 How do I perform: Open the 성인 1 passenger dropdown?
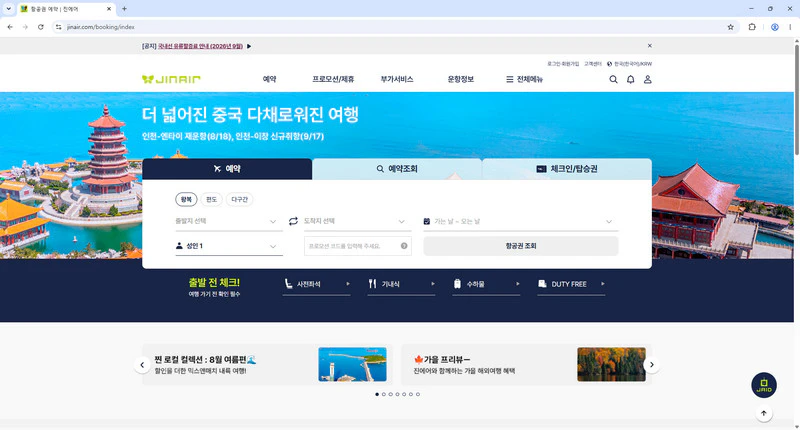(229, 246)
